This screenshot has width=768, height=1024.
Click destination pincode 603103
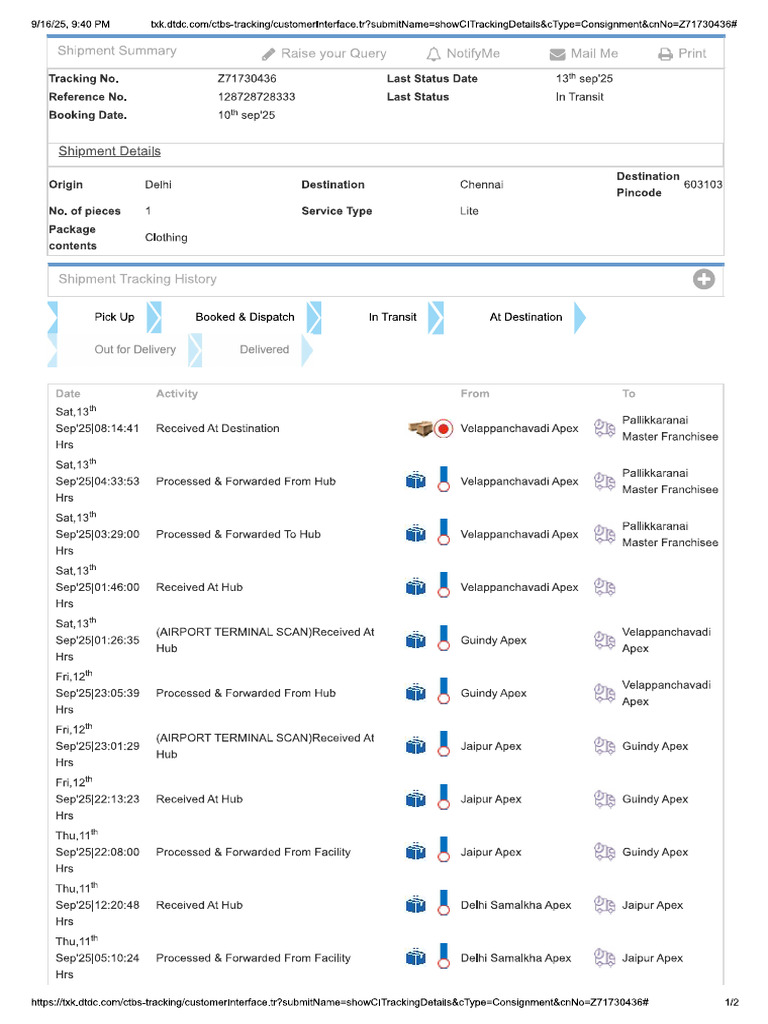click(x=703, y=184)
